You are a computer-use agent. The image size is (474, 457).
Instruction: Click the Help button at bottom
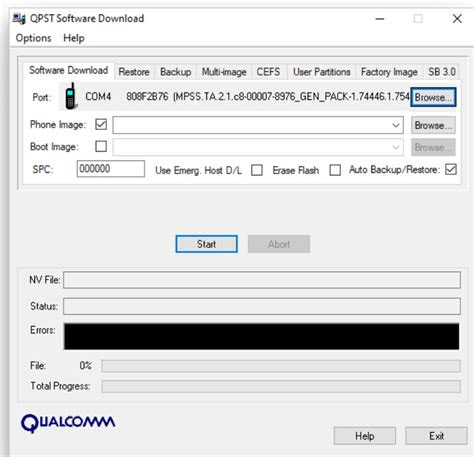pyautogui.click(x=365, y=436)
